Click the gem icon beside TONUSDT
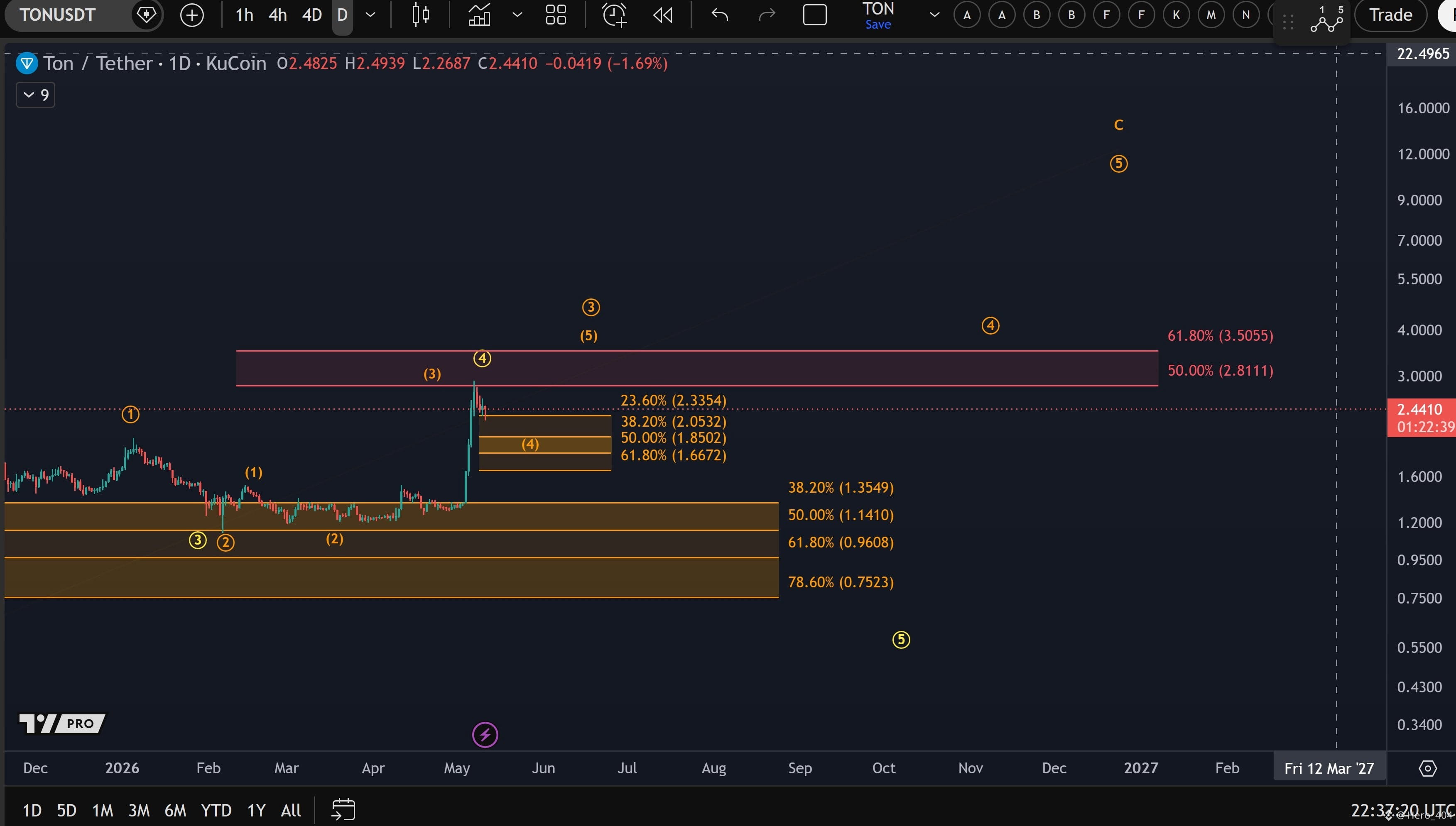 pyautogui.click(x=147, y=15)
